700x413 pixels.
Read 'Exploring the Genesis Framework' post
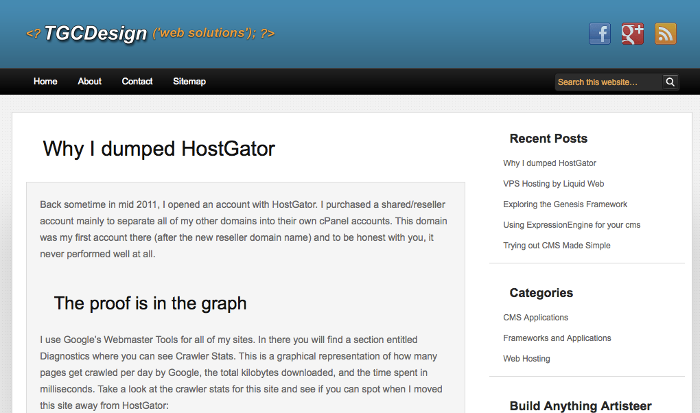pyautogui.click(x=565, y=204)
